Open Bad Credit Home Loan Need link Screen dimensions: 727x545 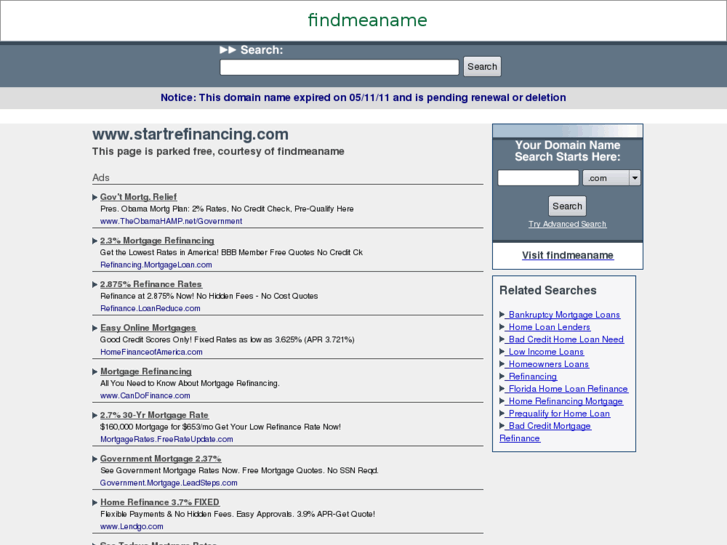pyautogui.click(x=566, y=339)
